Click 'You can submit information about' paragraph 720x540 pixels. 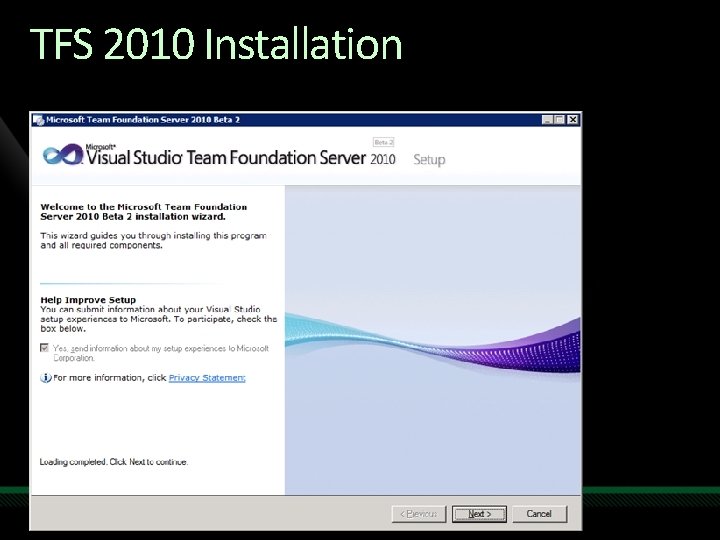[x=158, y=319]
